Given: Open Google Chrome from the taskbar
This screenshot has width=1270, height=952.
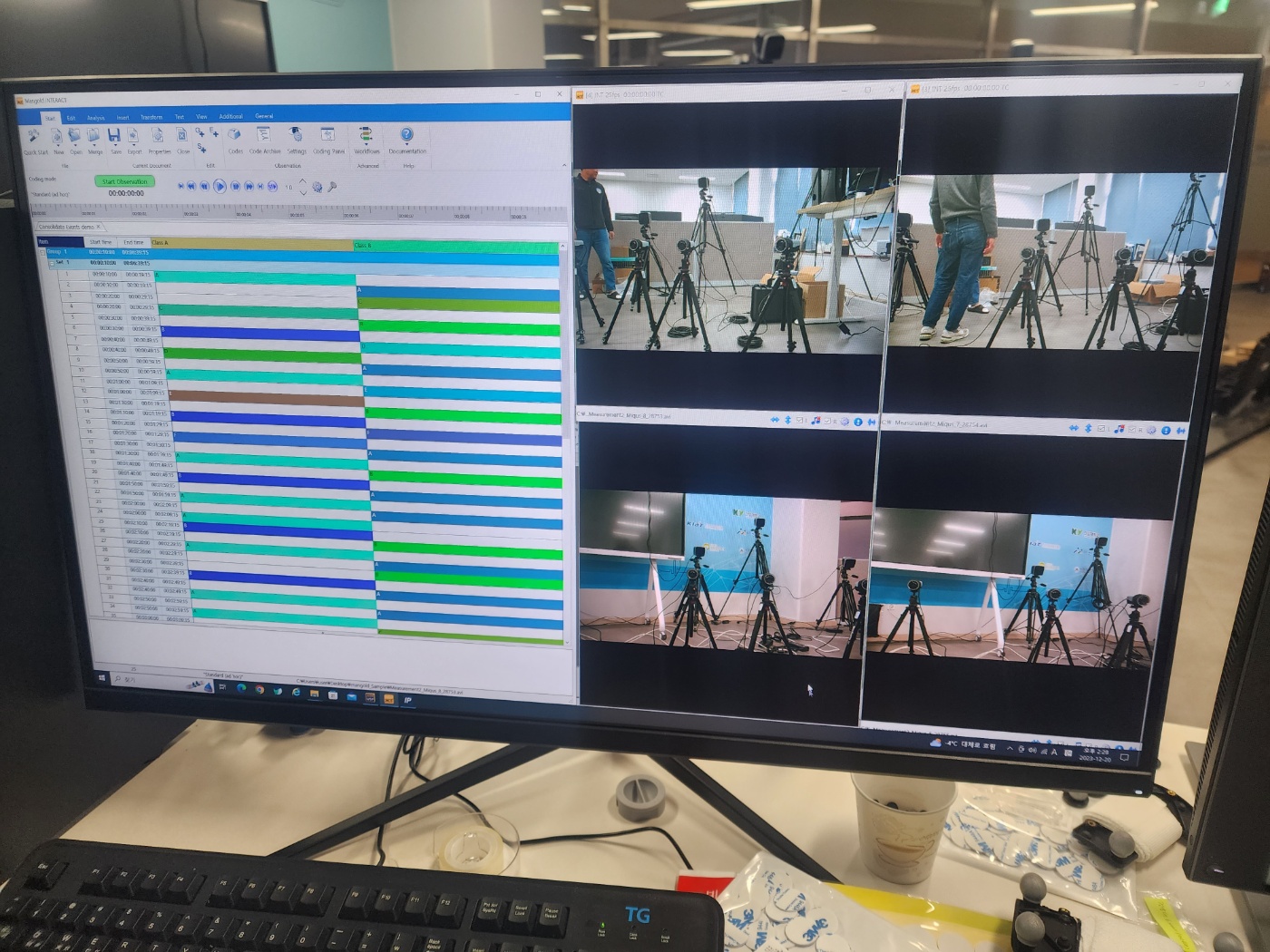Looking at the screenshot, I should (x=259, y=689).
